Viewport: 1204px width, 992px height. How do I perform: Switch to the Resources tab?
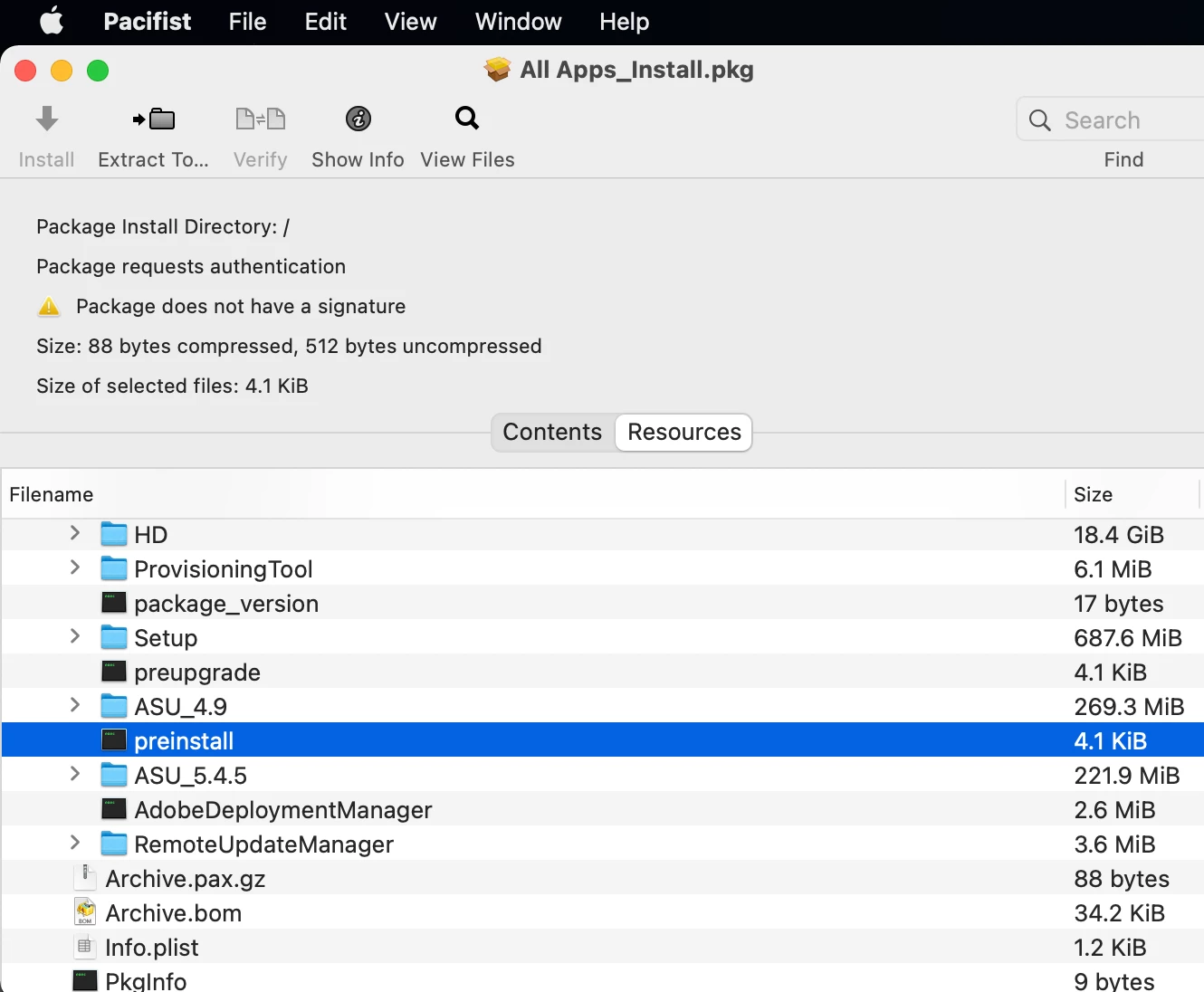pos(684,433)
